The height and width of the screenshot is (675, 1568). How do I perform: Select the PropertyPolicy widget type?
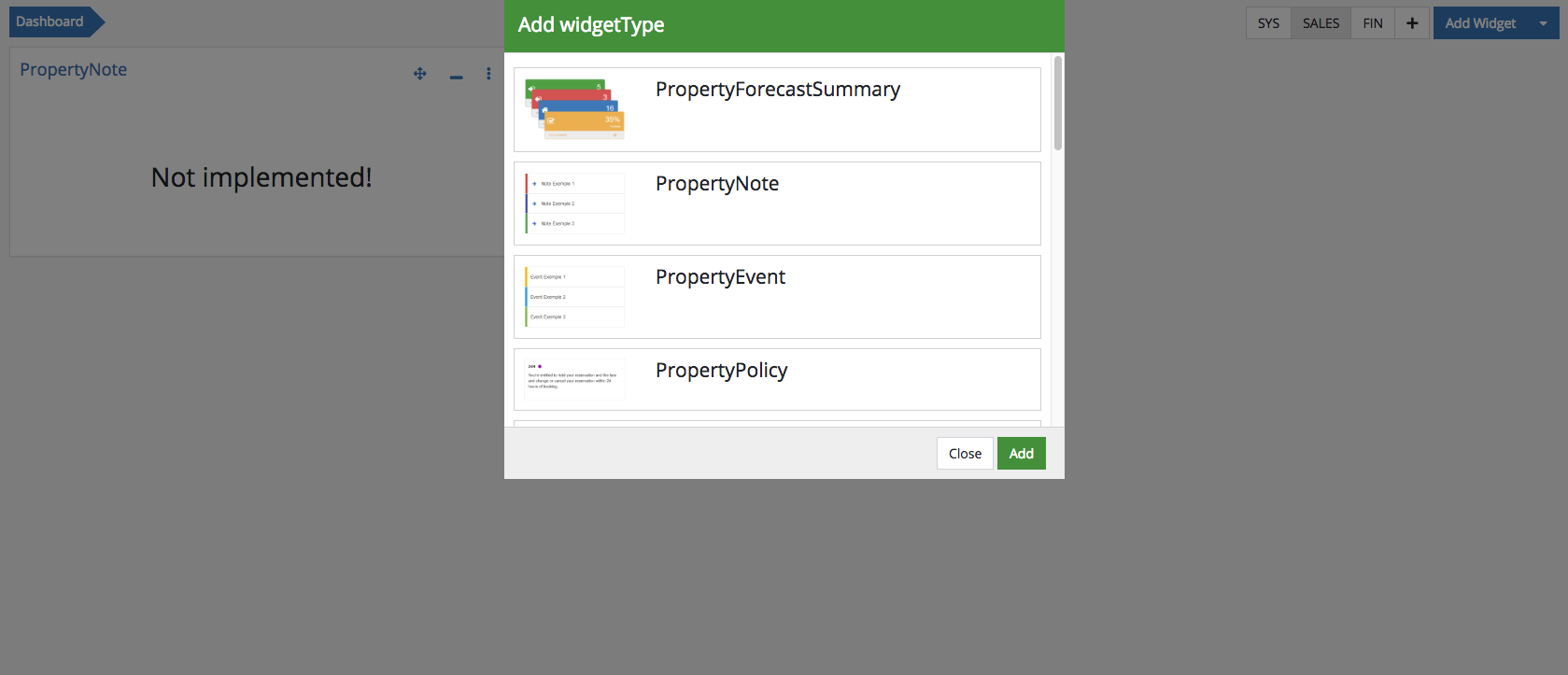tap(721, 371)
